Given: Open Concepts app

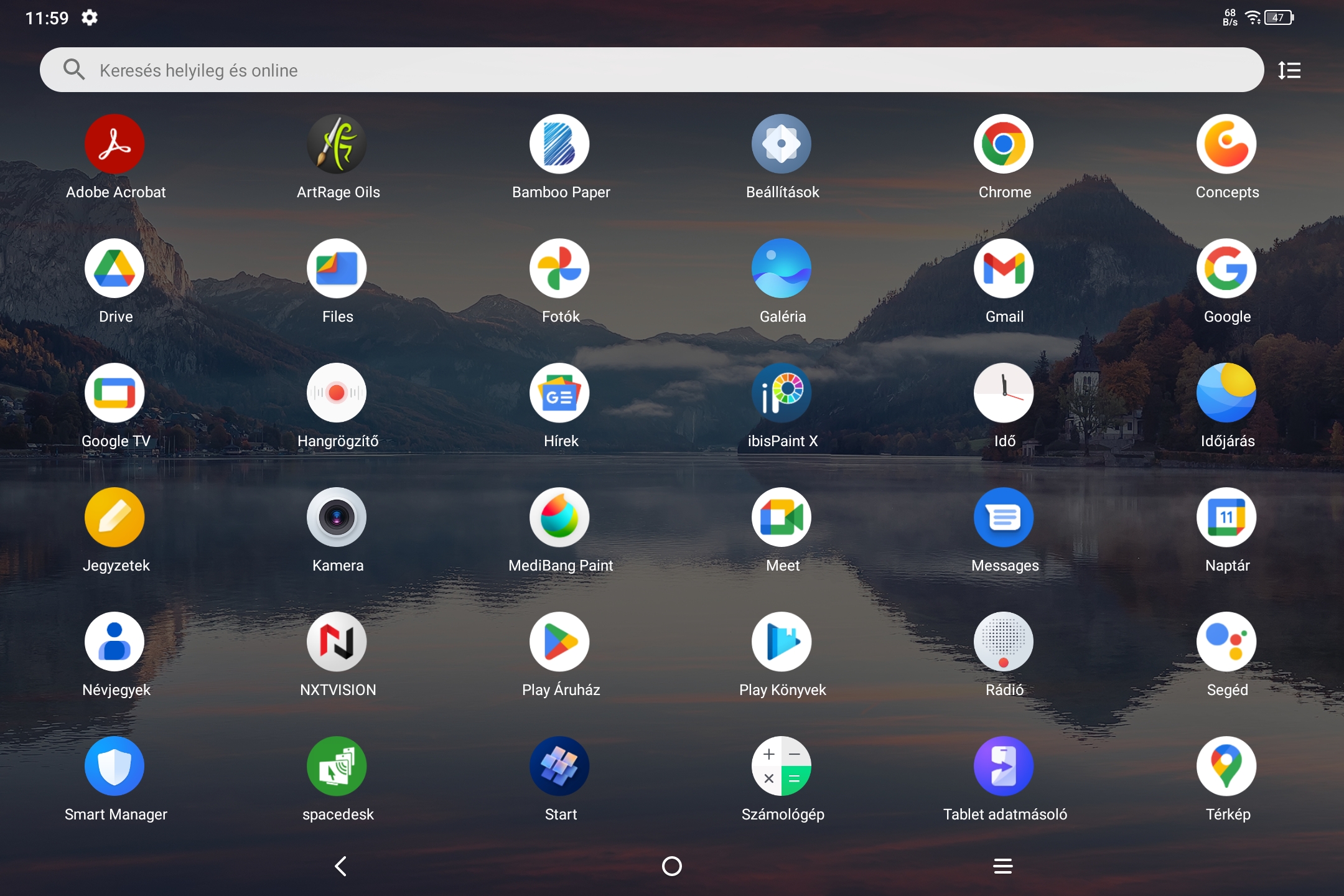Looking at the screenshot, I should point(1226,144).
